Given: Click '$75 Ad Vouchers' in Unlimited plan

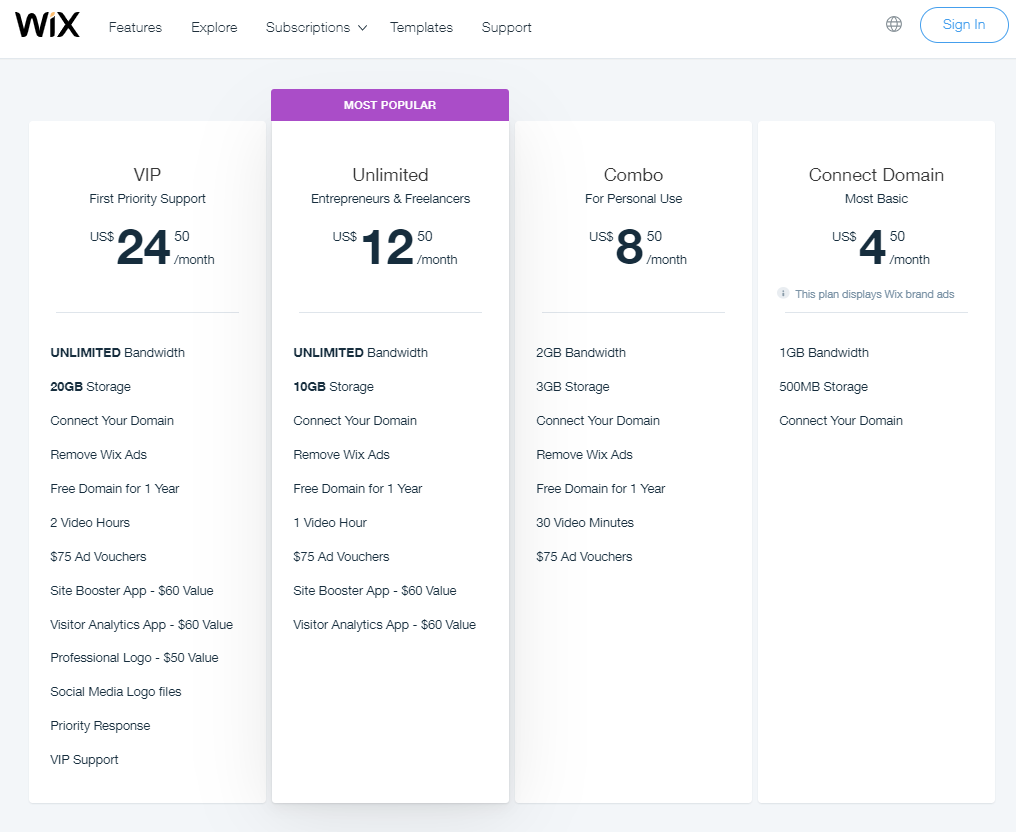Looking at the screenshot, I should (341, 557).
